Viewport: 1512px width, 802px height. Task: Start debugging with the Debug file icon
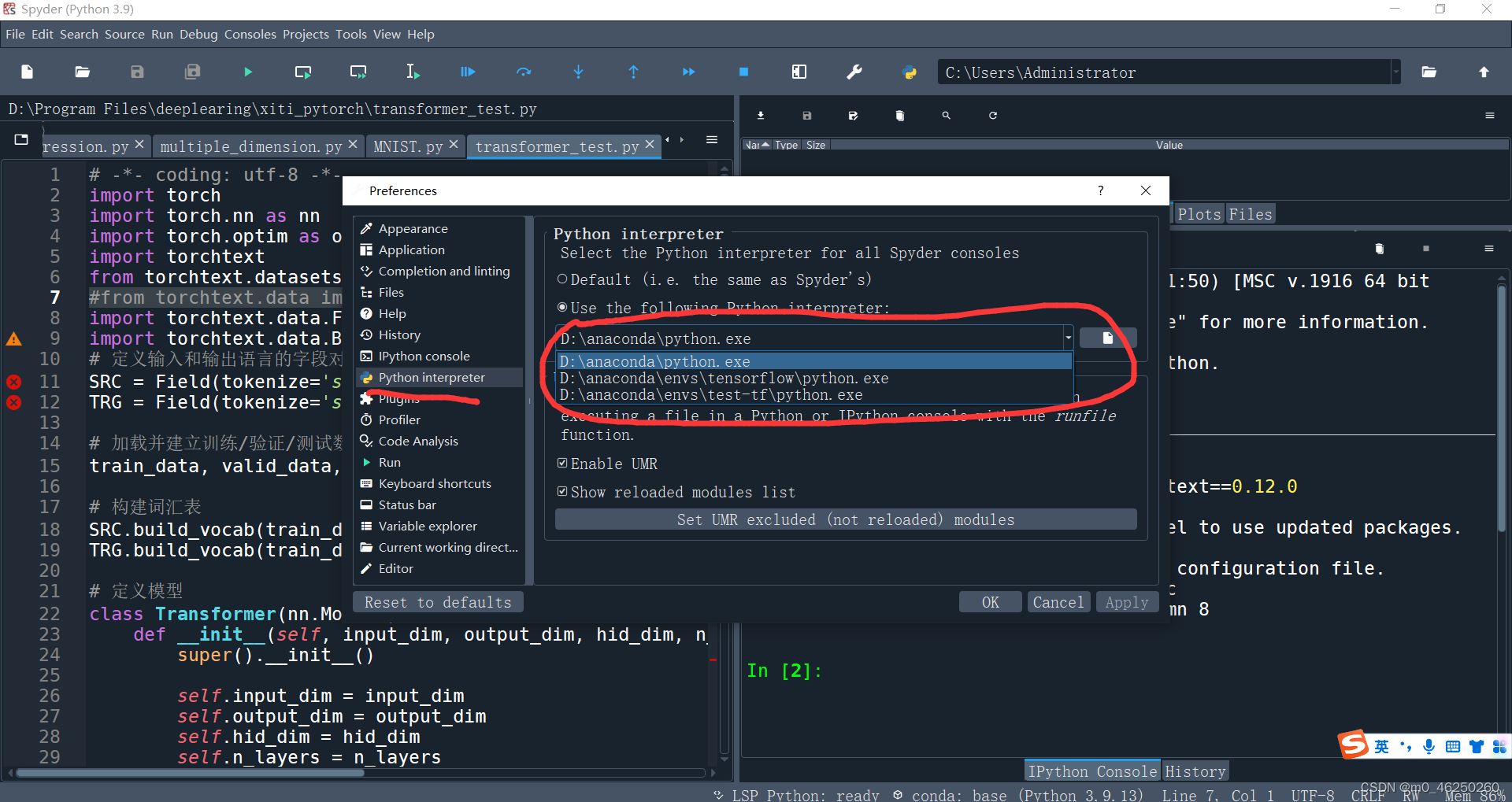coord(468,72)
